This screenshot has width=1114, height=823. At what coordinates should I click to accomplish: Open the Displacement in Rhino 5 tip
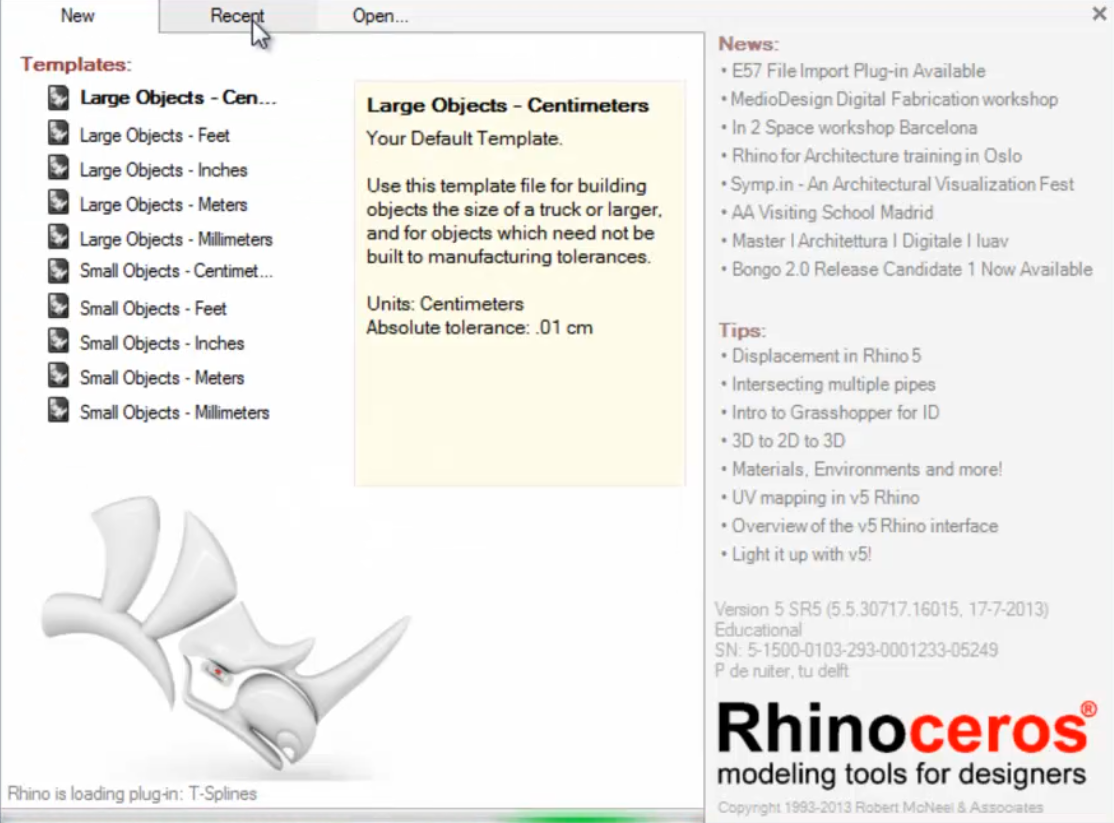(826, 356)
